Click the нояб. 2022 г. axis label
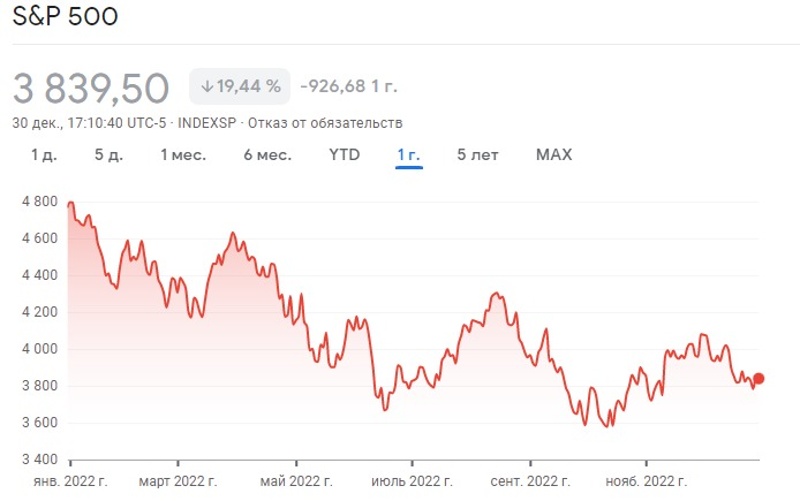800x501 pixels. pos(646,481)
